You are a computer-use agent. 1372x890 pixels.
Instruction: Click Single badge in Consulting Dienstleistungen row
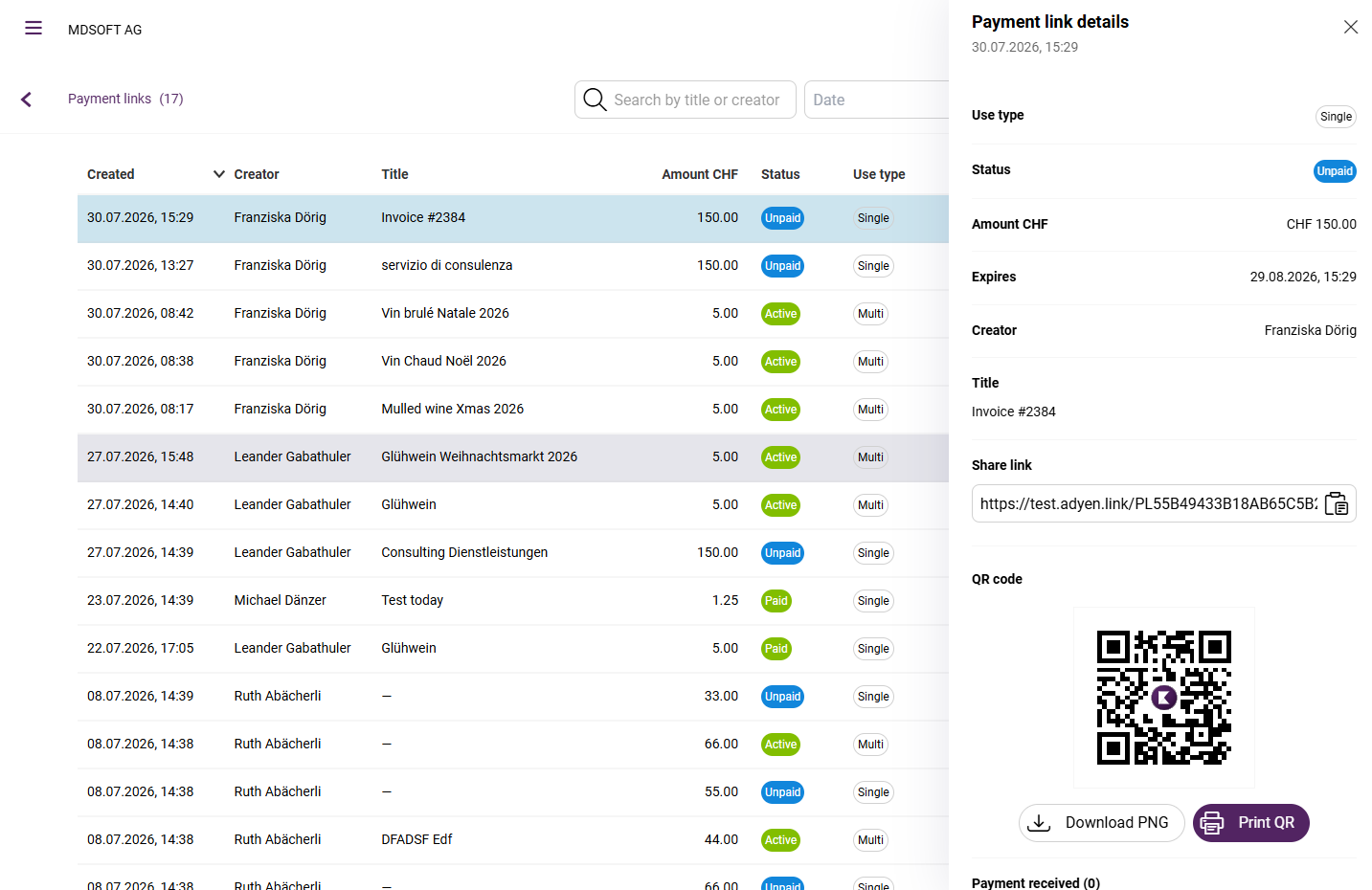point(873,553)
